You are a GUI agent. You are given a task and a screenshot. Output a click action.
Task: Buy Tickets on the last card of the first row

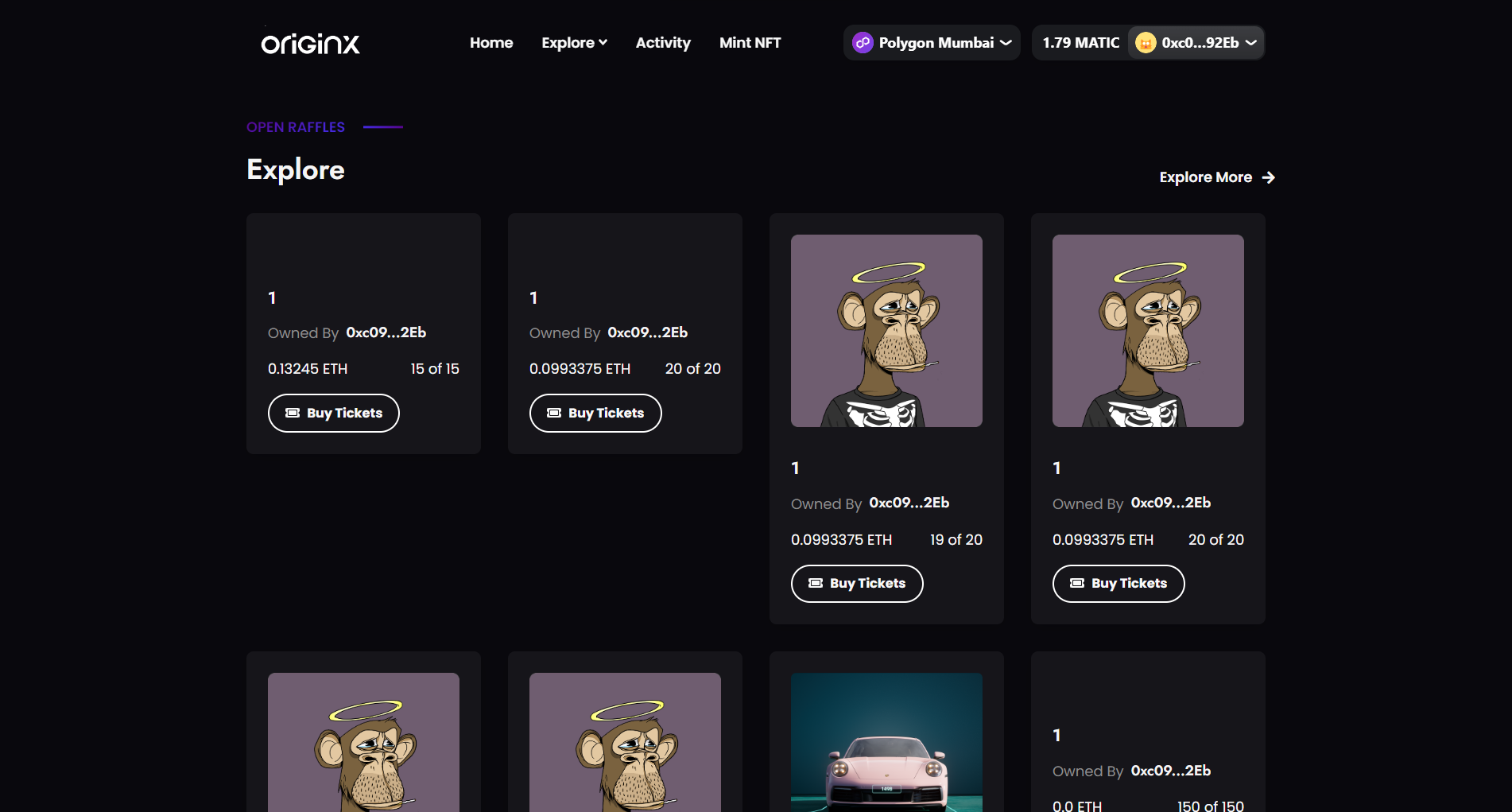pyautogui.click(x=1118, y=584)
